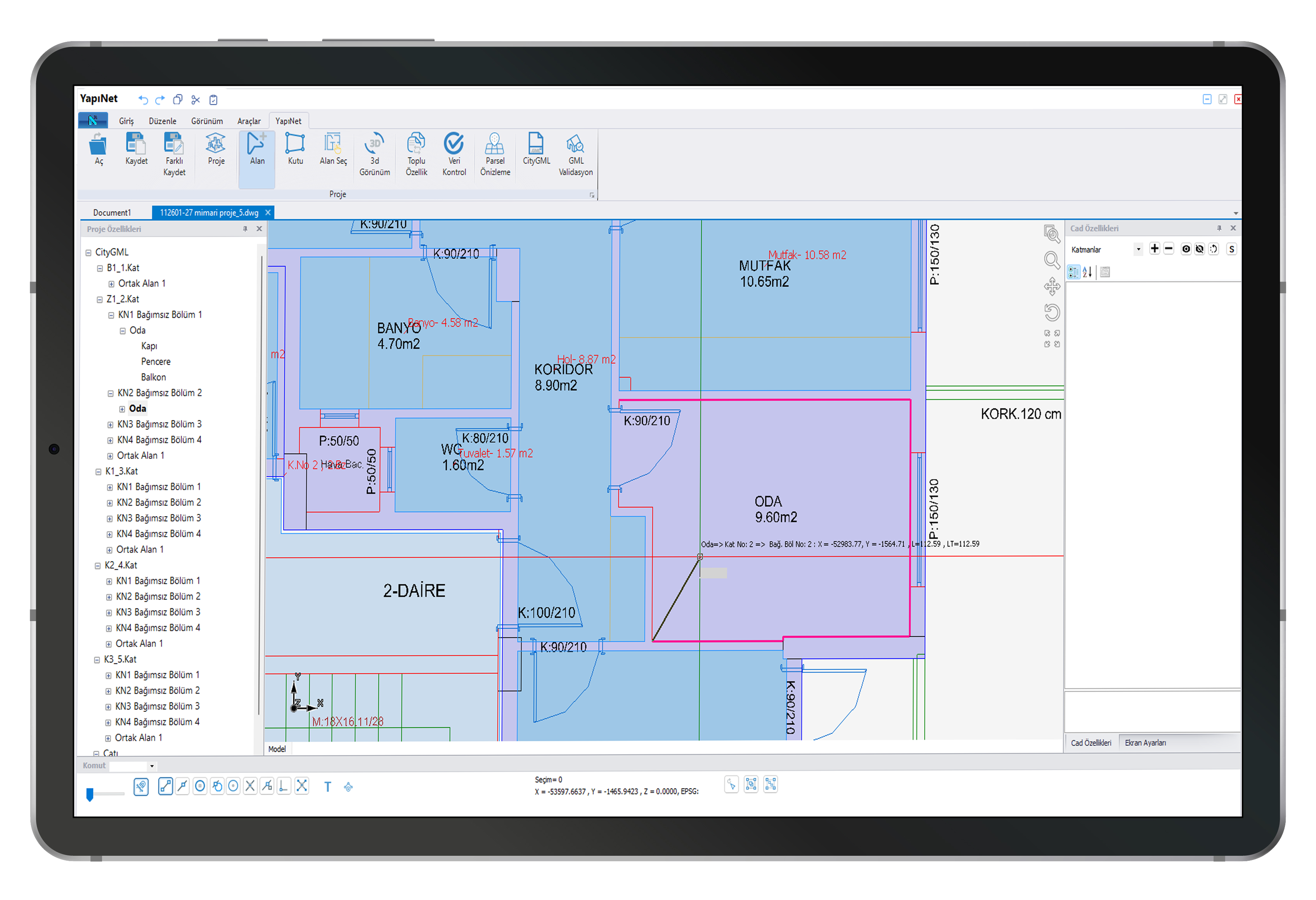Launch GML Validasyon tool

point(575,145)
